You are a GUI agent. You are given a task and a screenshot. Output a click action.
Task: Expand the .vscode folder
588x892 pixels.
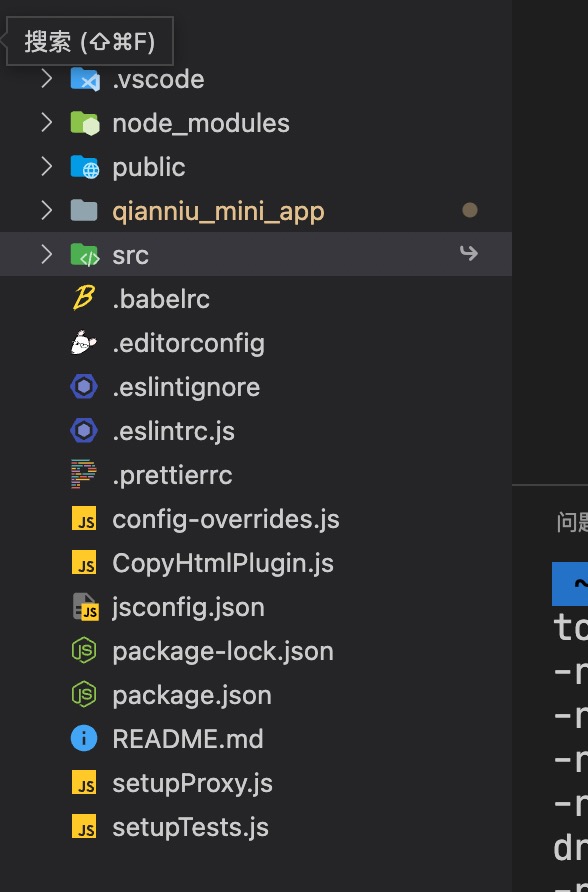coord(46,78)
